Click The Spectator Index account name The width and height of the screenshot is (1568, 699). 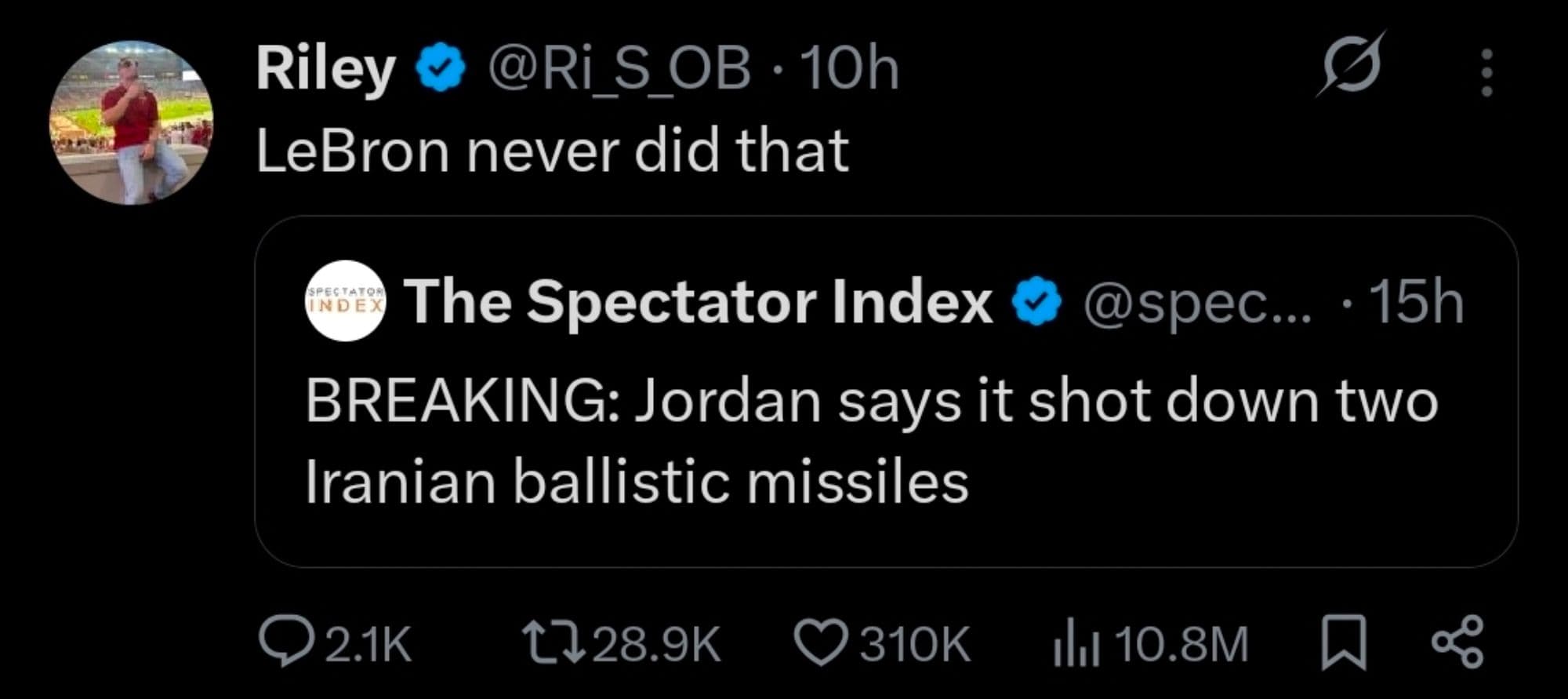[698, 302]
